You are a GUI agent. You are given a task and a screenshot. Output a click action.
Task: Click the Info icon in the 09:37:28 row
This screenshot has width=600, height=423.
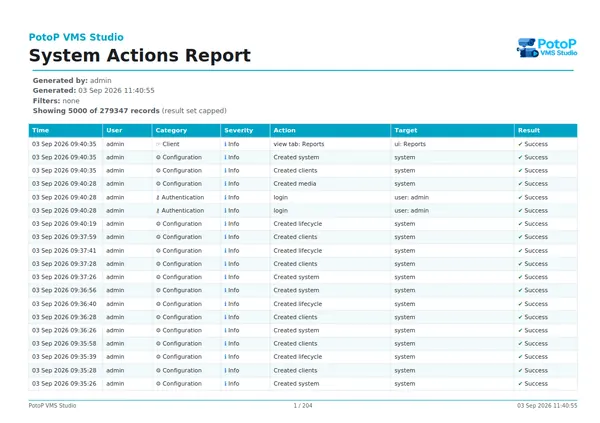(x=225, y=264)
